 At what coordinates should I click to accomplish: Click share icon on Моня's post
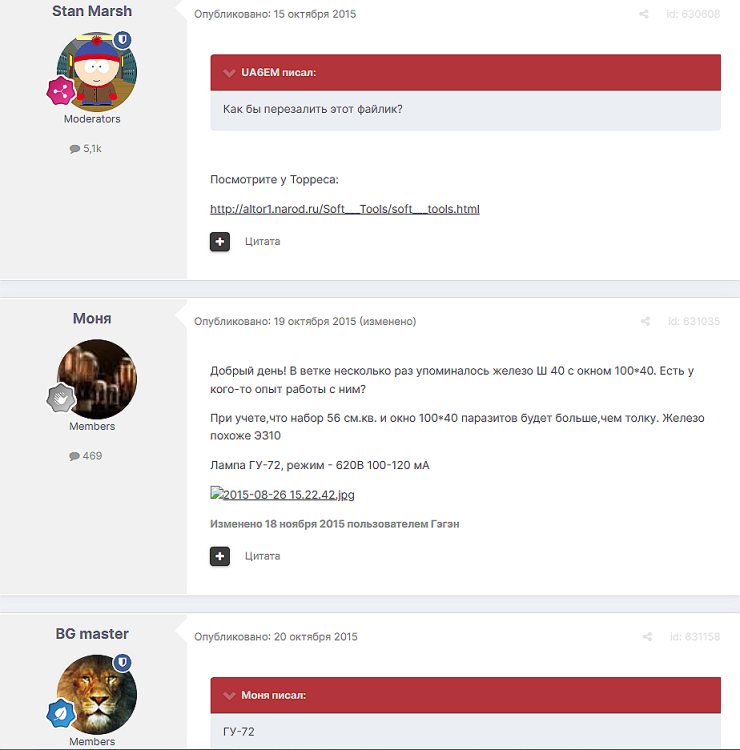click(x=645, y=321)
